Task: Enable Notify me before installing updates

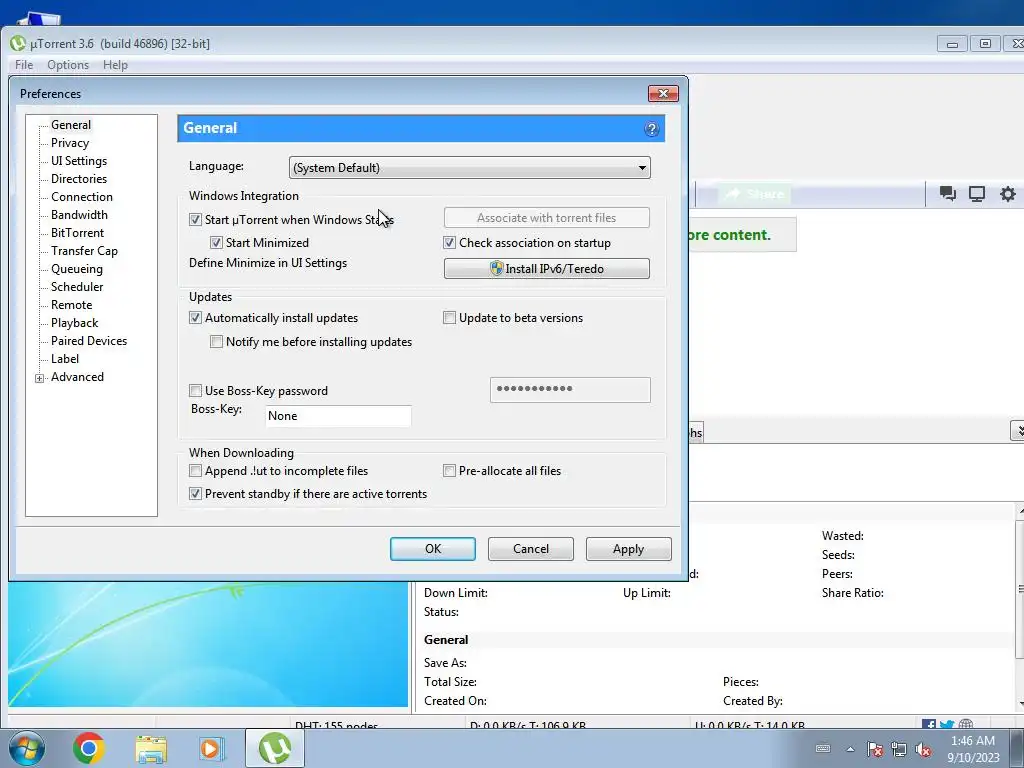Action: click(216, 342)
